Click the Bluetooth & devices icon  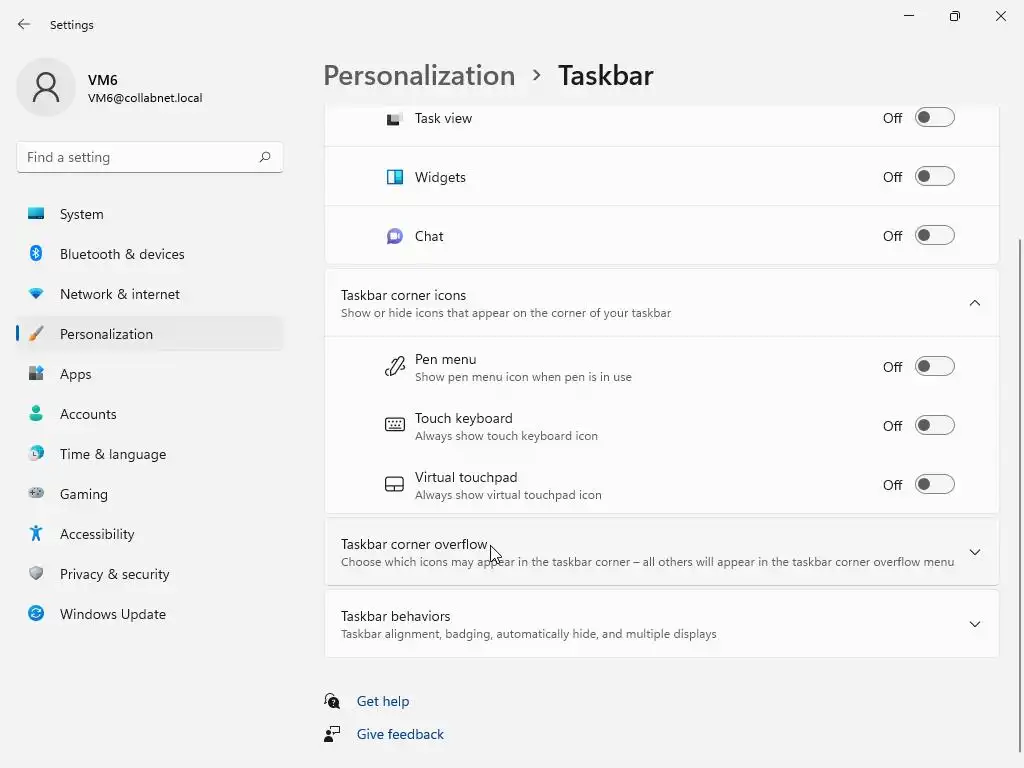pos(36,254)
